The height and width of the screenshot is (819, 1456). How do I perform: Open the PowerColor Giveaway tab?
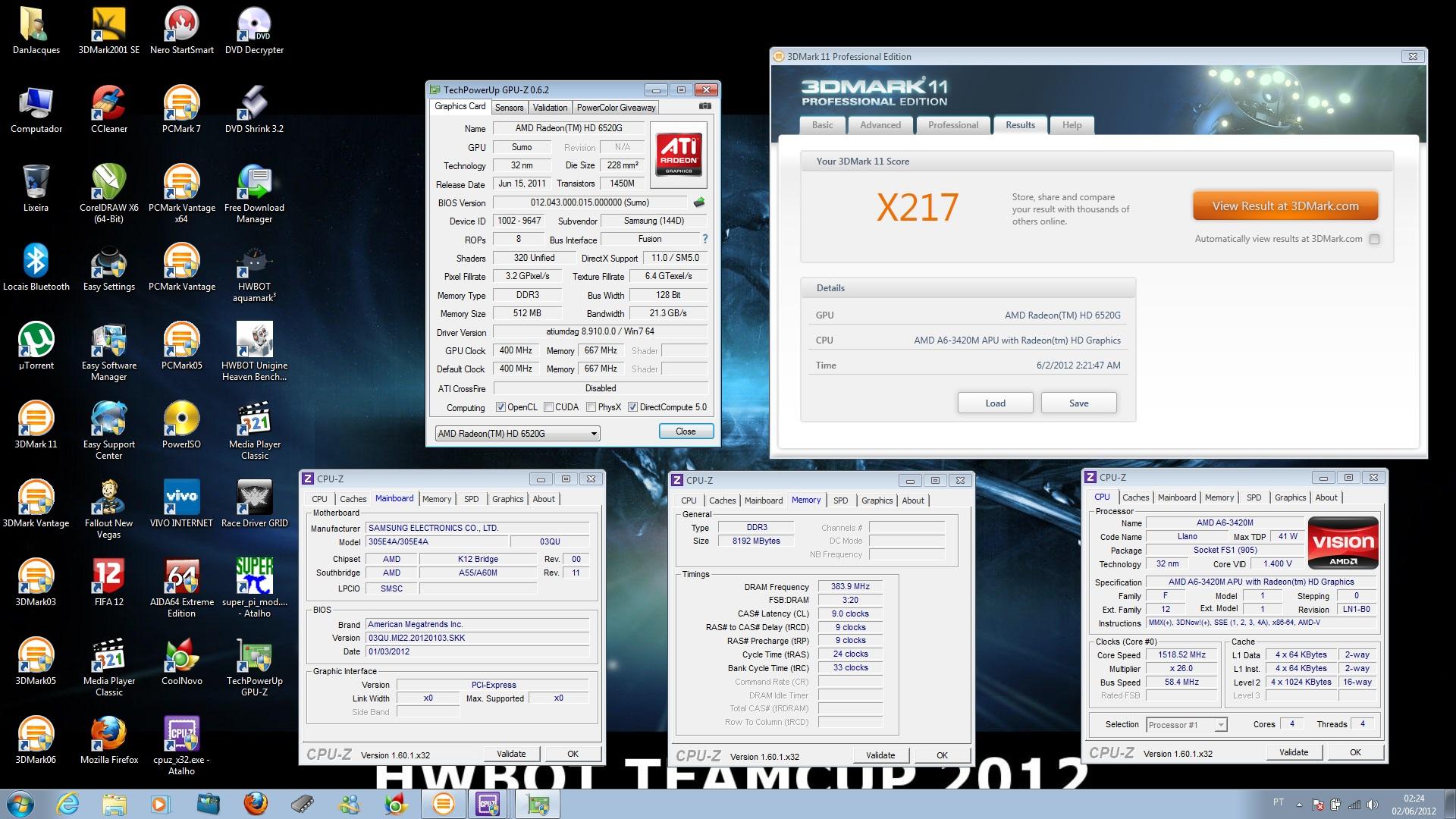[616, 108]
